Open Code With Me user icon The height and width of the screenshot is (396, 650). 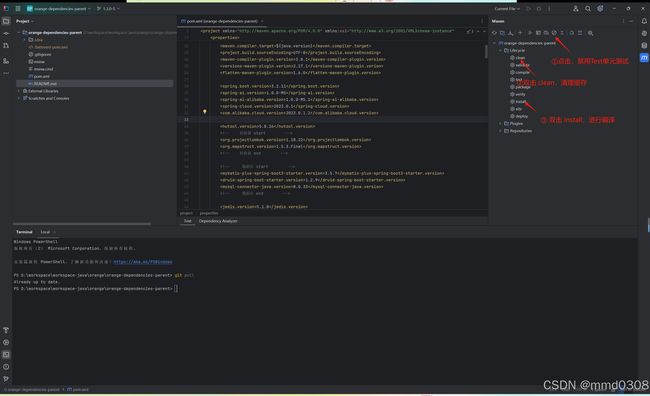(575, 8)
